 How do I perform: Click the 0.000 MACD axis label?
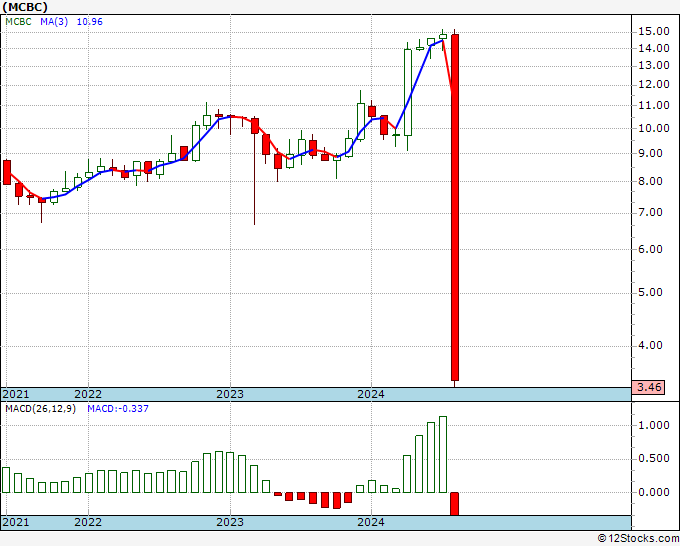click(x=654, y=492)
